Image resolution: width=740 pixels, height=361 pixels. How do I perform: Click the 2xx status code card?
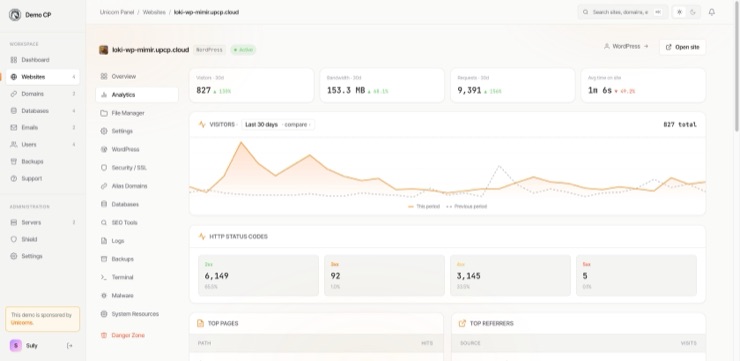[258, 276]
